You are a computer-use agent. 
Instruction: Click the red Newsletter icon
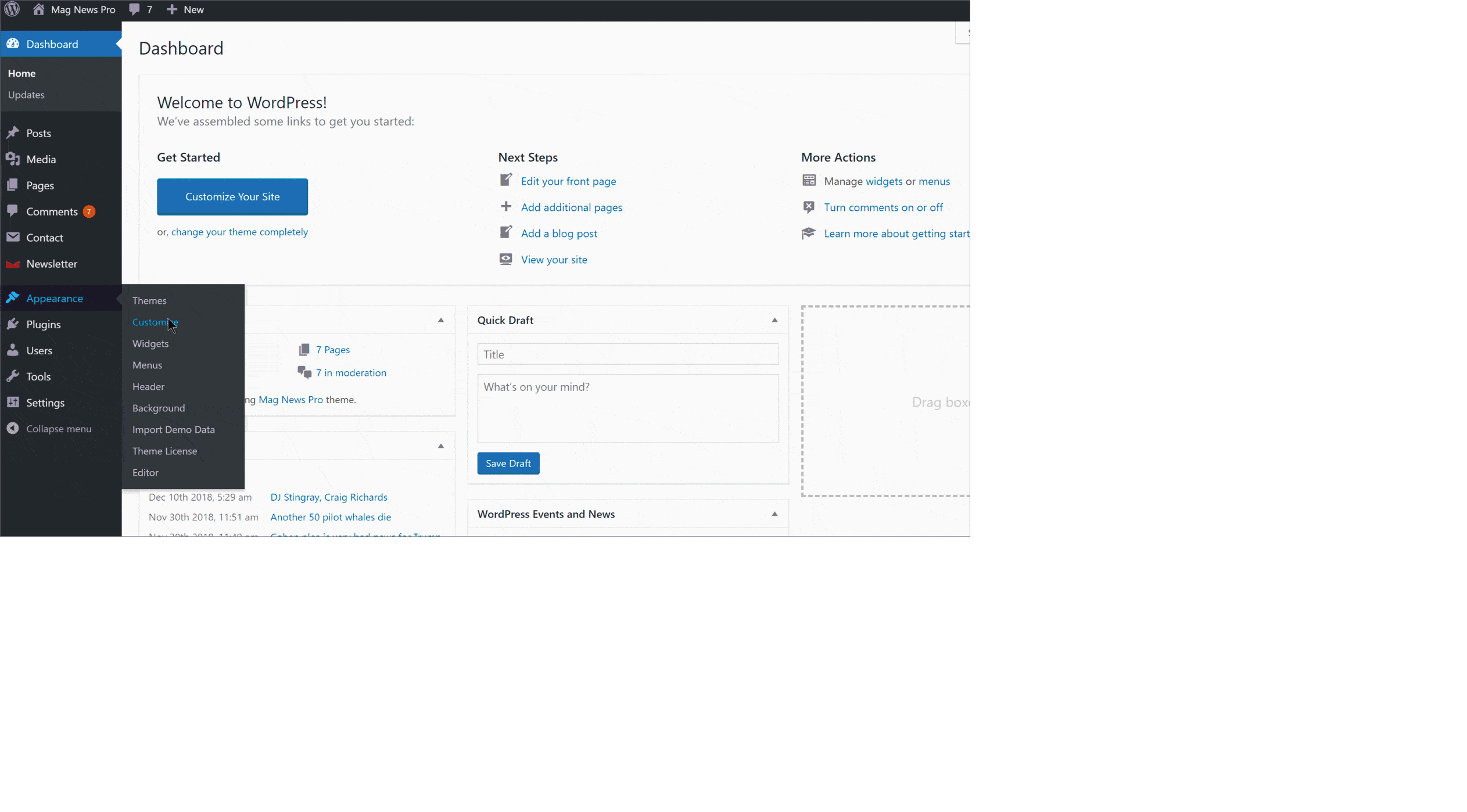(13, 264)
